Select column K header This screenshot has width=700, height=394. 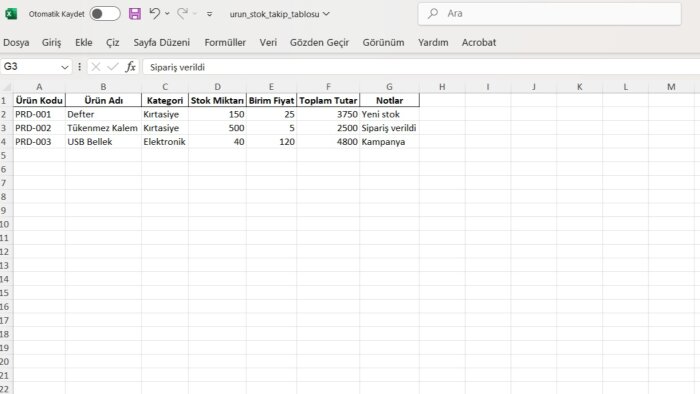tap(579, 87)
